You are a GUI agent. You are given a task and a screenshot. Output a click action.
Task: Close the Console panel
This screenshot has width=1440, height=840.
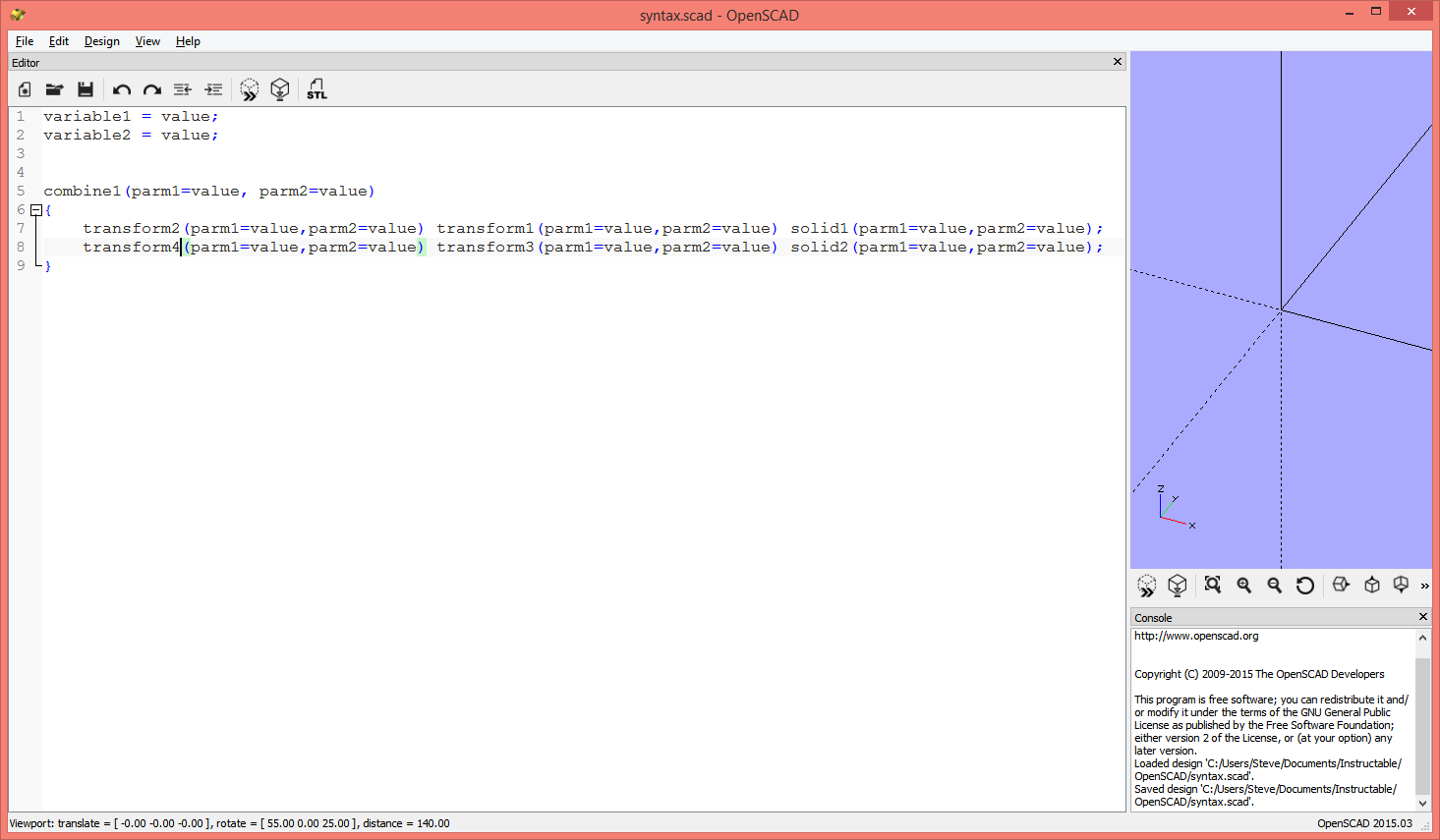coord(1422,616)
